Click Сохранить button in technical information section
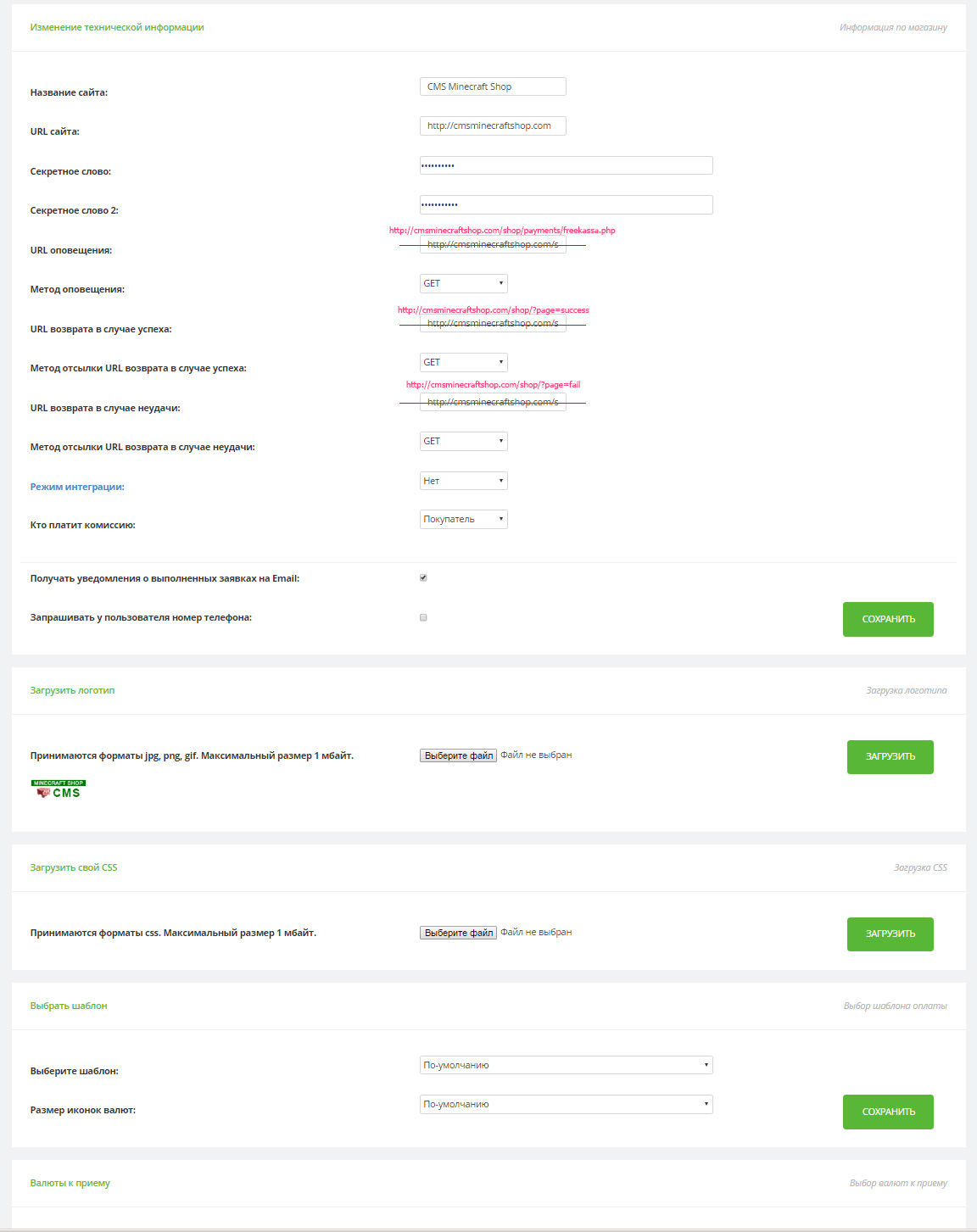Screen dimensions: 977x1232 pyautogui.click(x=888, y=619)
